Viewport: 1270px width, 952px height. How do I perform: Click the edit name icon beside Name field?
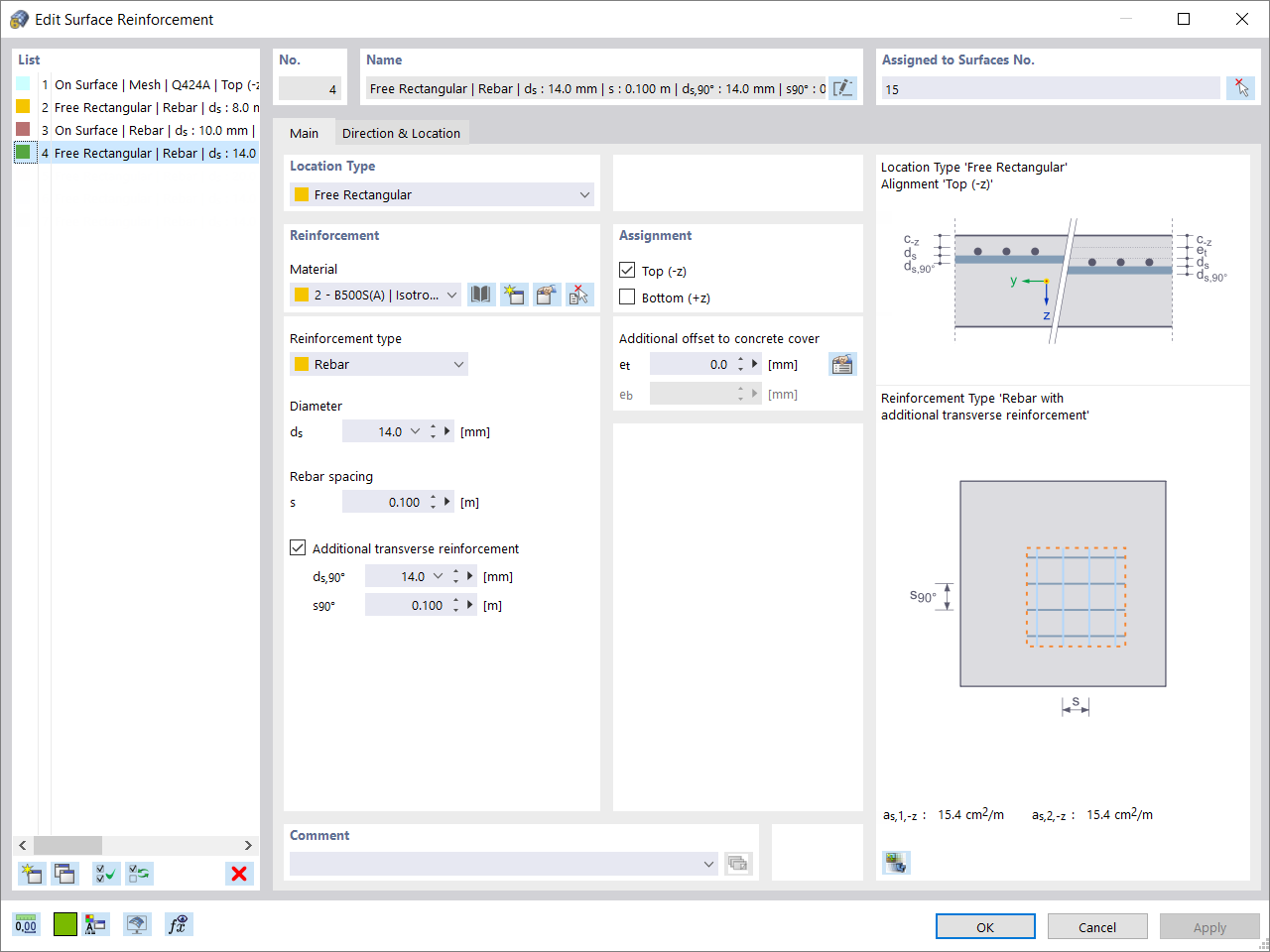(x=842, y=88)
